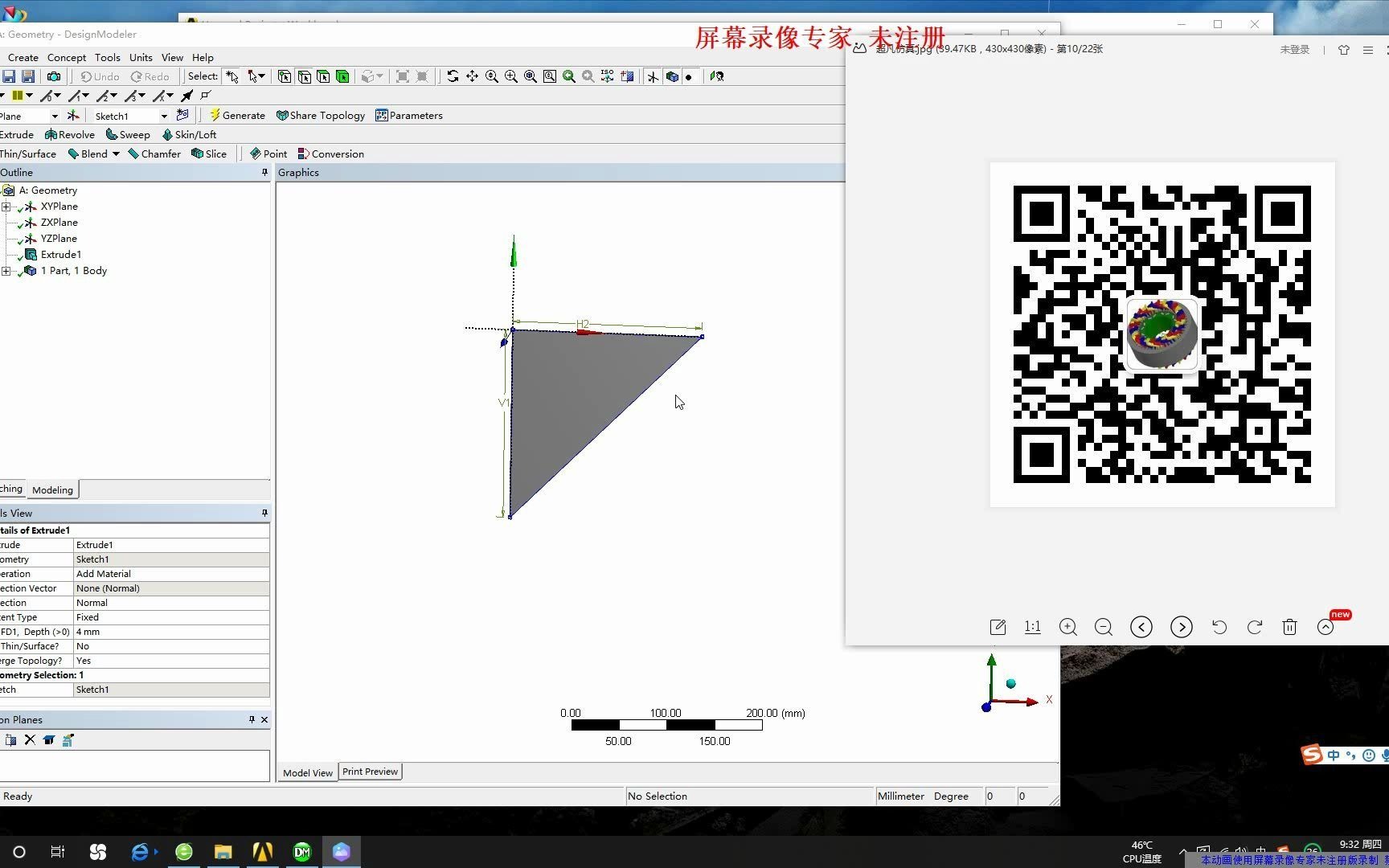Click the Operation value Add Material
Viewport: 1389px width, 868px height.
click(171, 574)
